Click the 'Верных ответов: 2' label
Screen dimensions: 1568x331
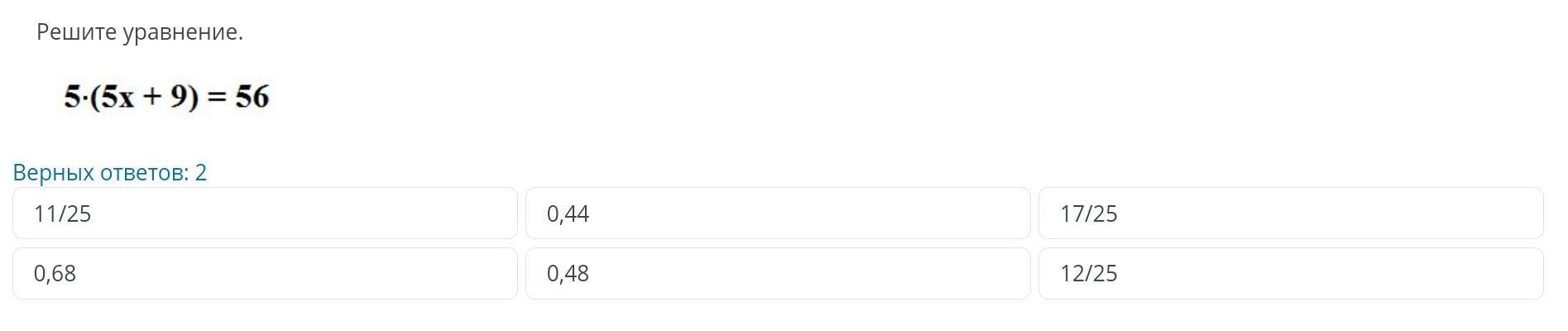110,172
